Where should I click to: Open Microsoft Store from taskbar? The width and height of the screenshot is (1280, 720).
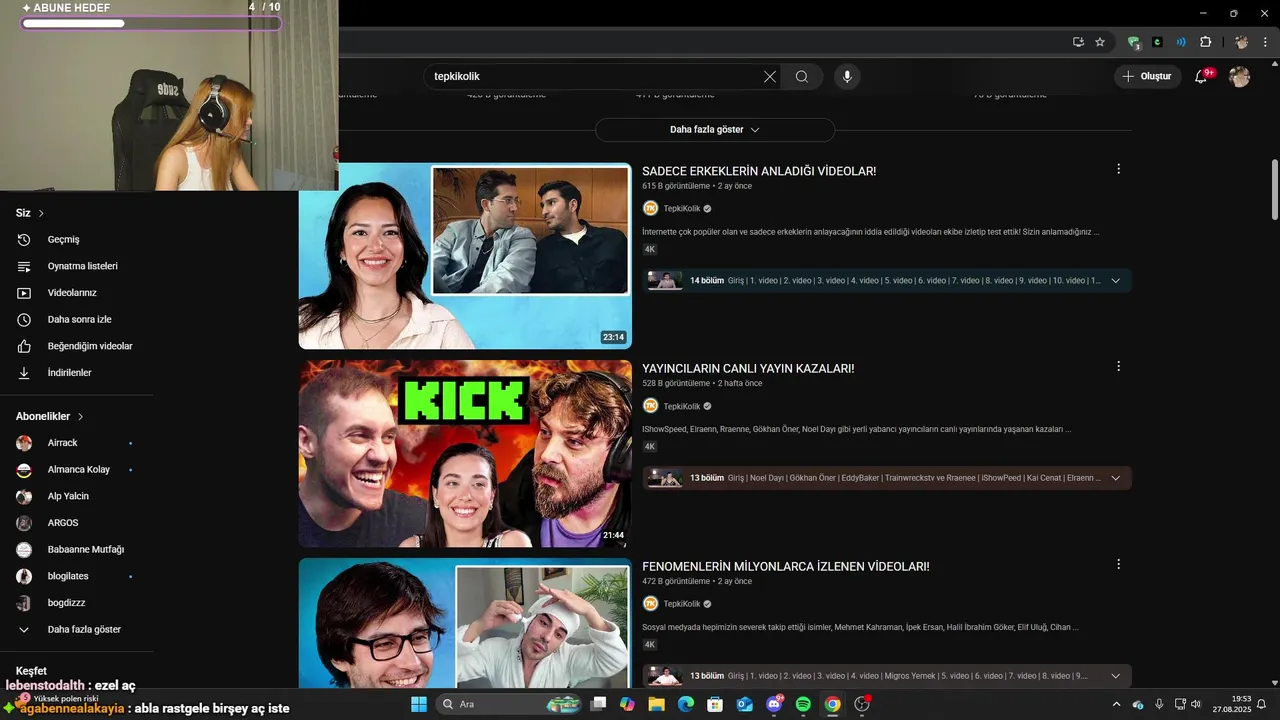pyautogui.click(x=715, y=704)
